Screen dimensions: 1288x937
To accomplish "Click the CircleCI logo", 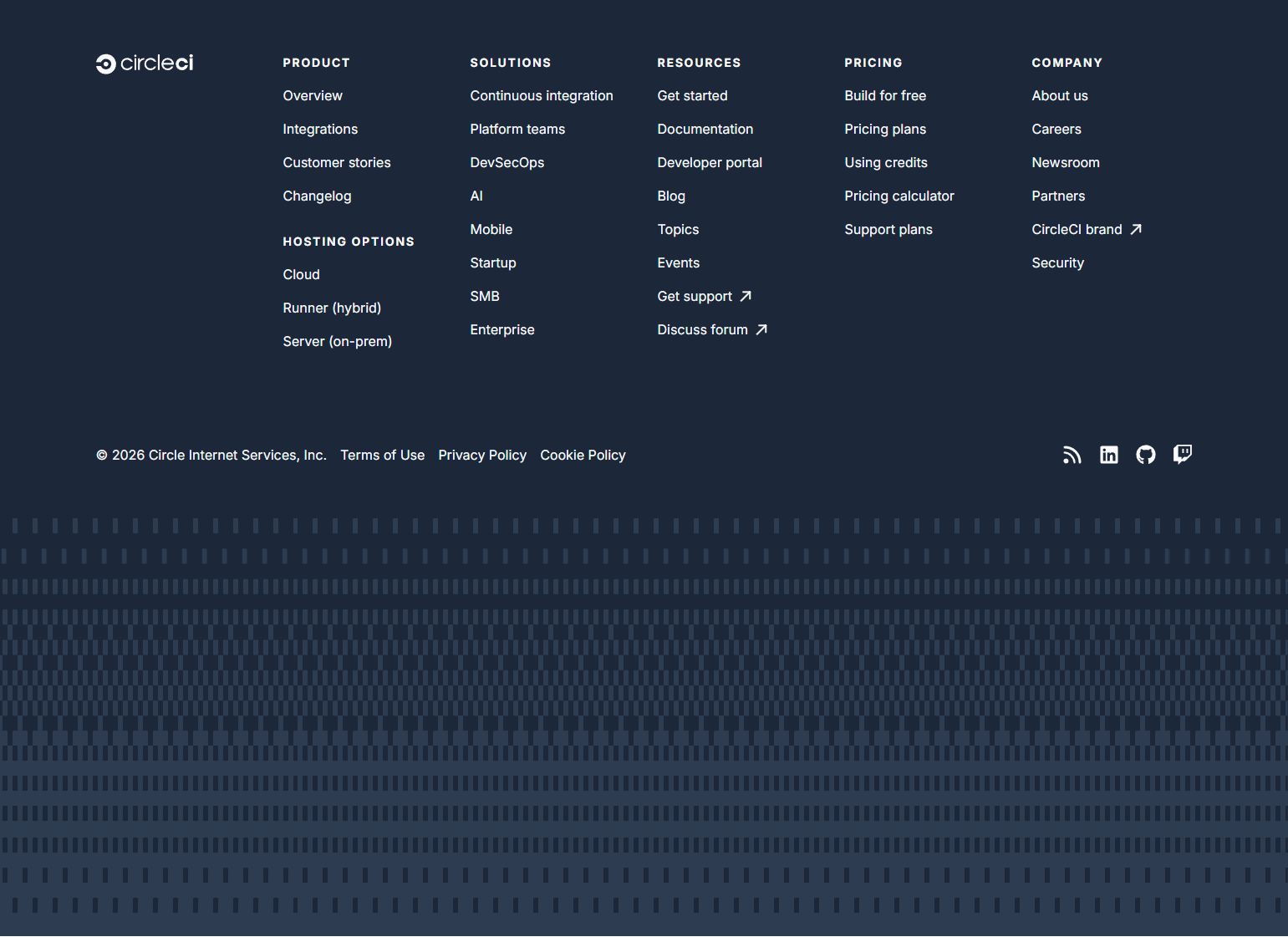I will [x=144, y=63].
